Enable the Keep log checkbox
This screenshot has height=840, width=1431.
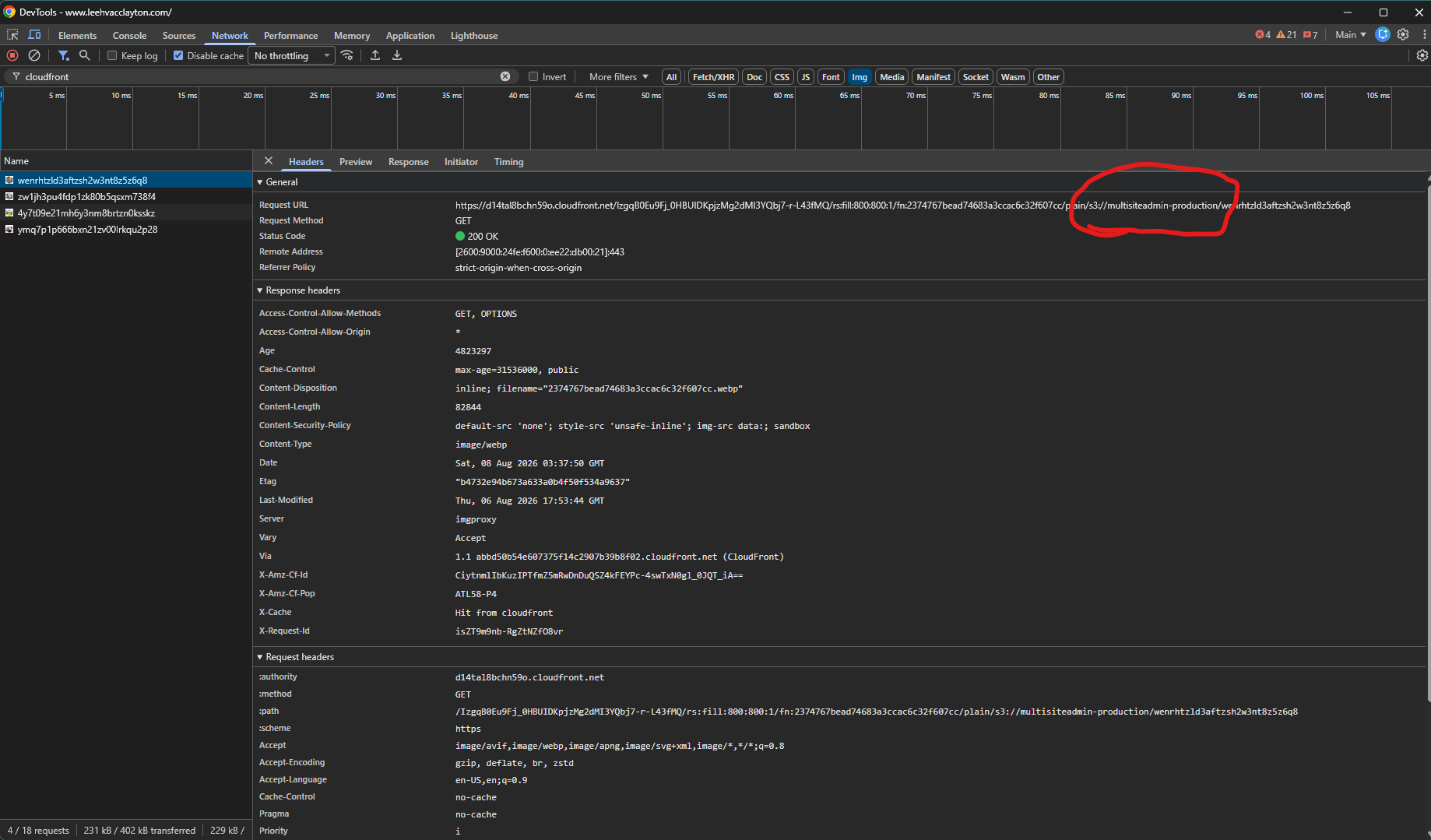click(x=112, y=55)
